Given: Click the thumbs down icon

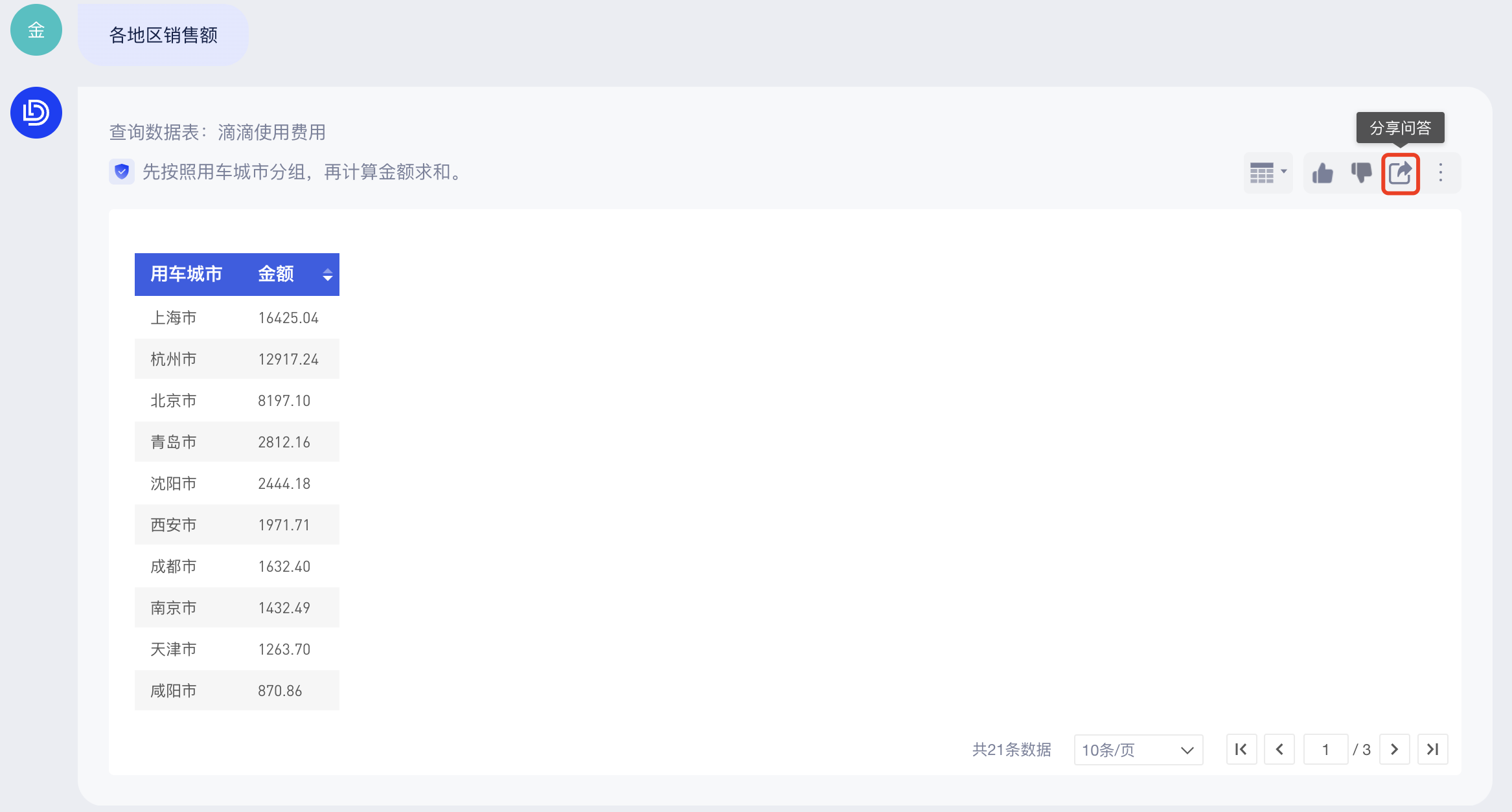Looking at the screenshot, I should click(x=1361, y=173).
